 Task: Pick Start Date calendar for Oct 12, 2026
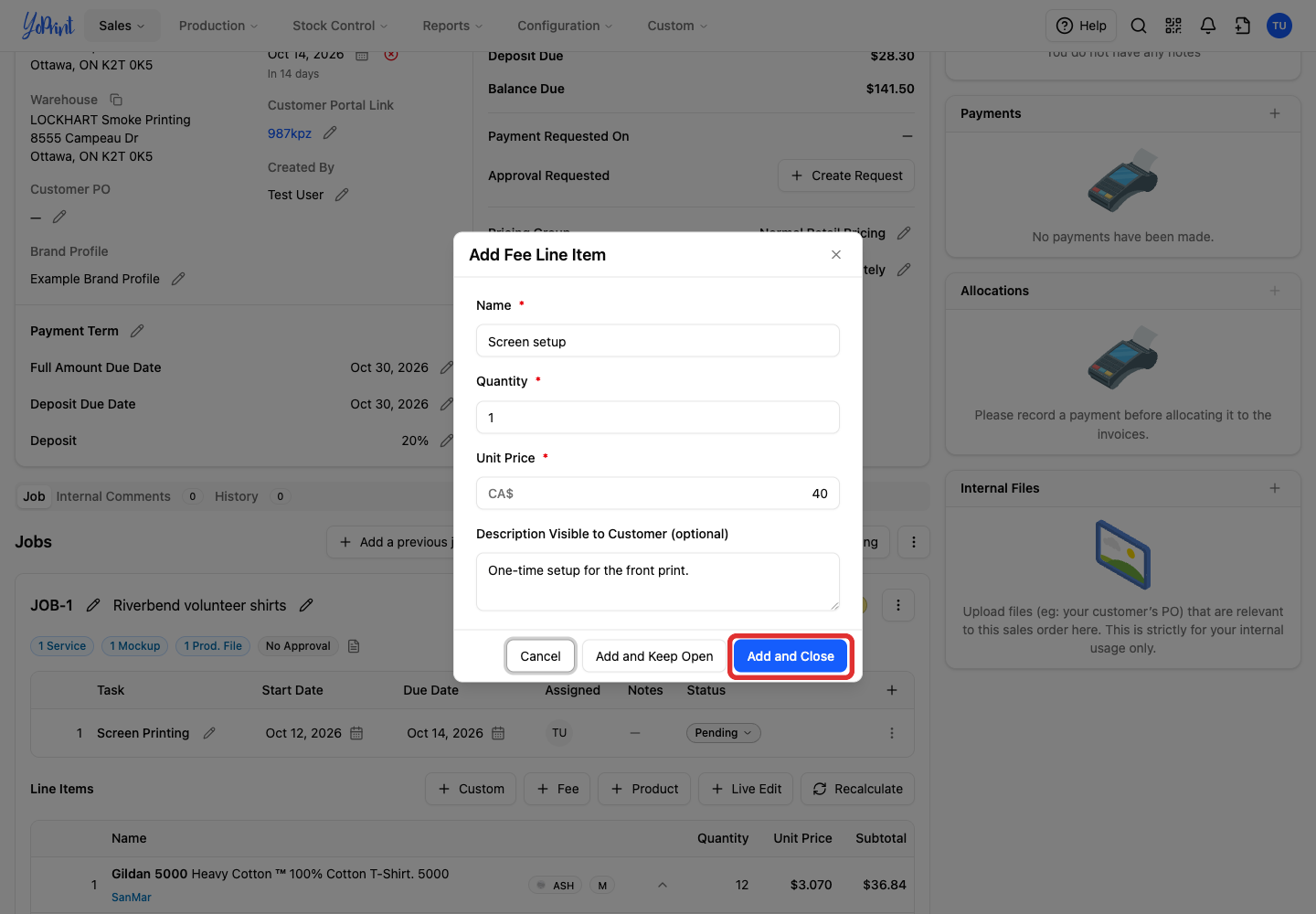(x=356, y=733)
